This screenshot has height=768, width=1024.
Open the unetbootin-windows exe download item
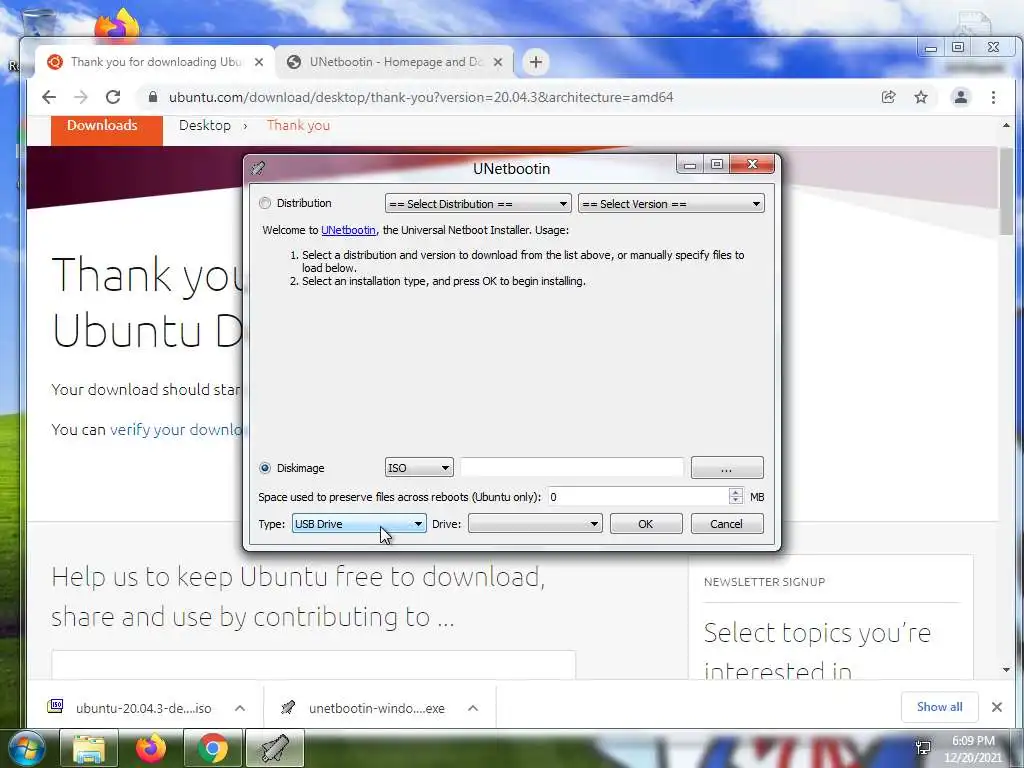[x=377, y=709]
